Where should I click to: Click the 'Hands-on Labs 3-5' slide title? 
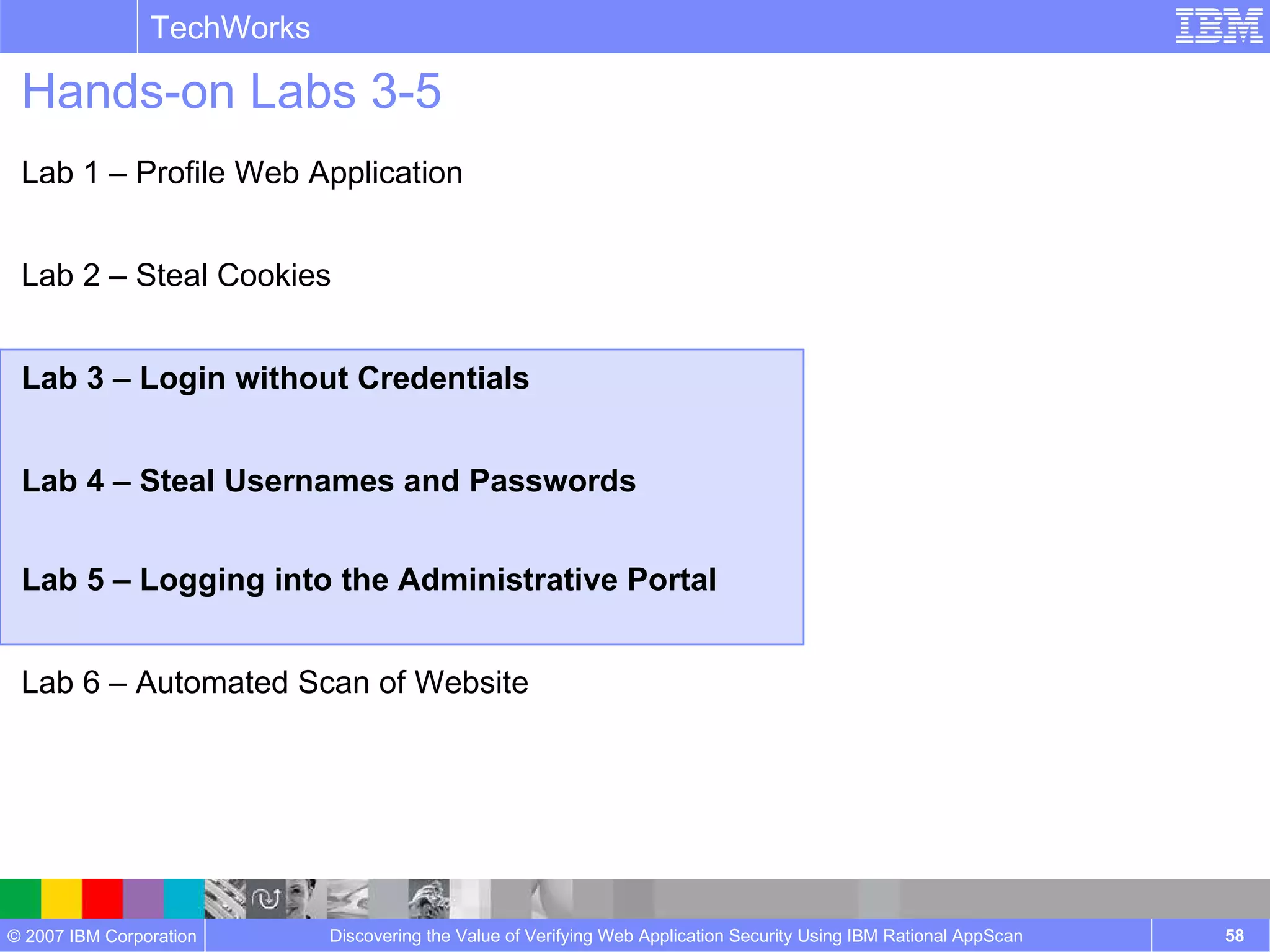pyautogui.click(x=231, y=91)
